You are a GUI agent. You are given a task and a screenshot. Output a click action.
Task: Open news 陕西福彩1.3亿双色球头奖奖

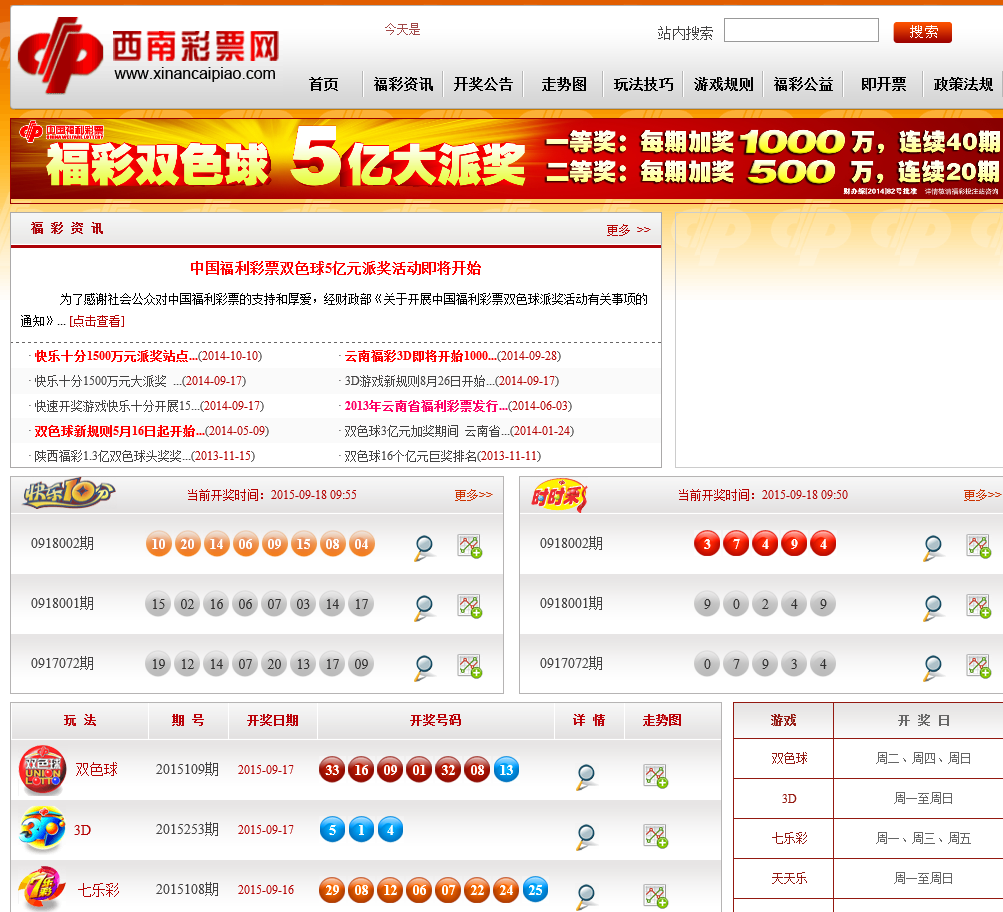112,456
